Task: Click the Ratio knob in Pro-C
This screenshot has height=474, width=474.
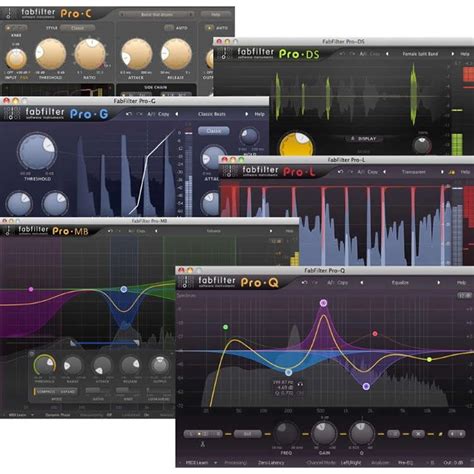Action: tap(90, 54)
